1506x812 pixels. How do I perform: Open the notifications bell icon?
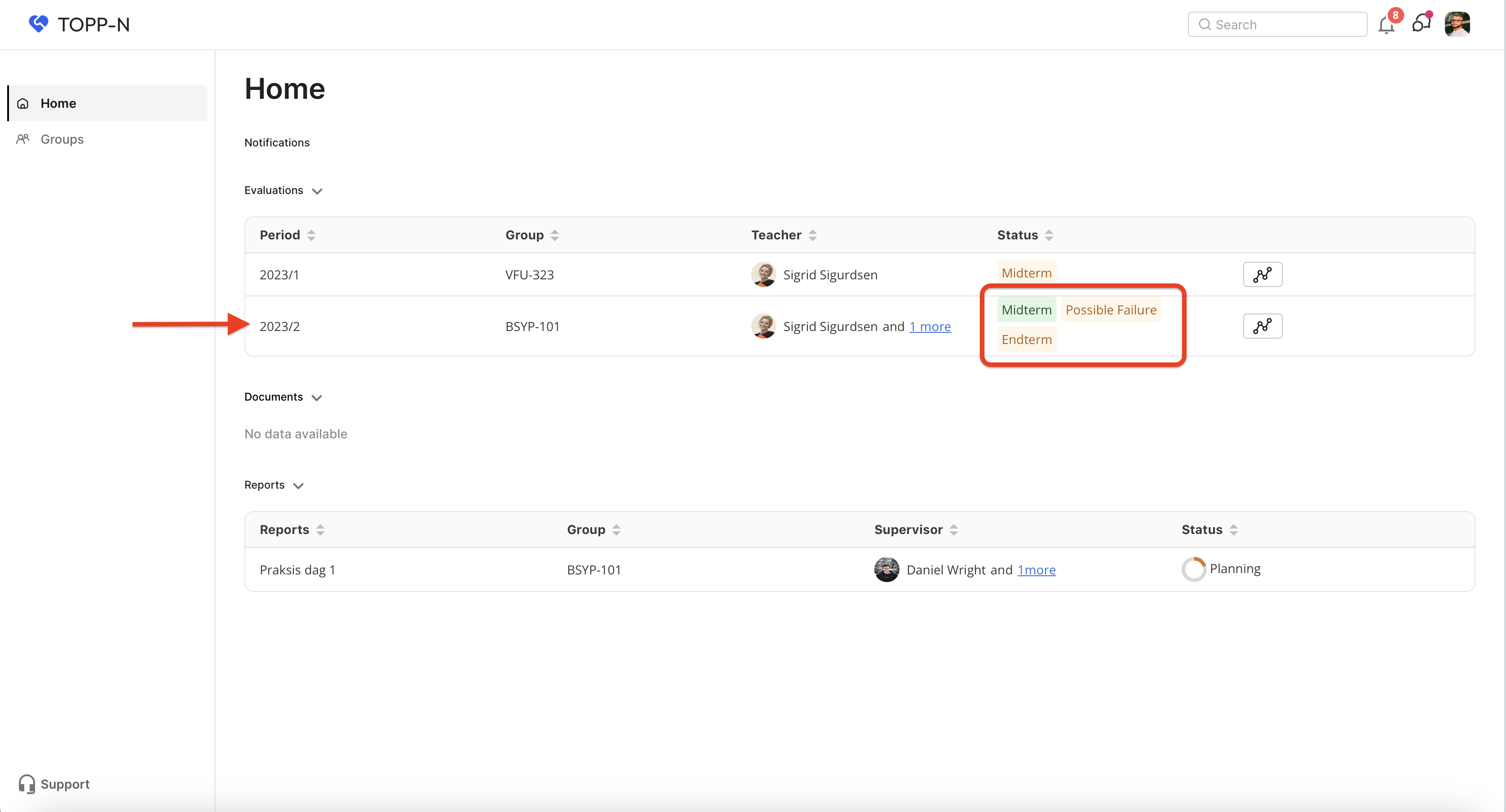[x=1386, y=25]
